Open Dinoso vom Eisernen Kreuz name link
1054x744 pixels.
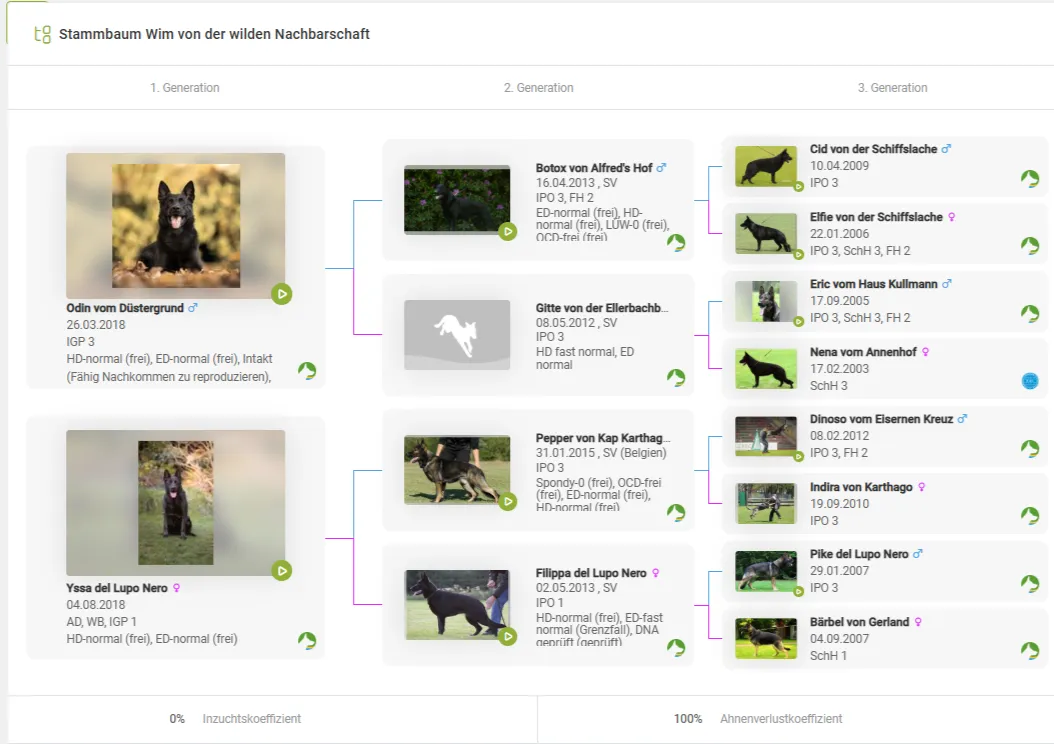pyautogui.click(x=881, y=419)
